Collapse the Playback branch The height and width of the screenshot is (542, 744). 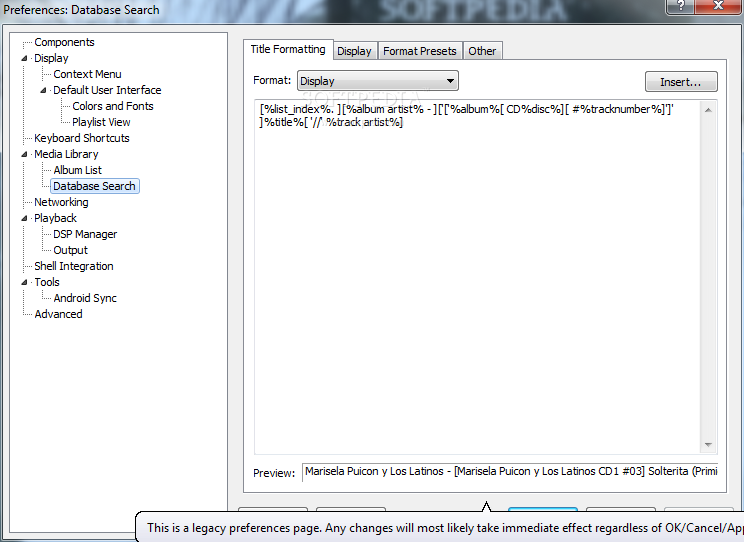[x=24, y=218]
